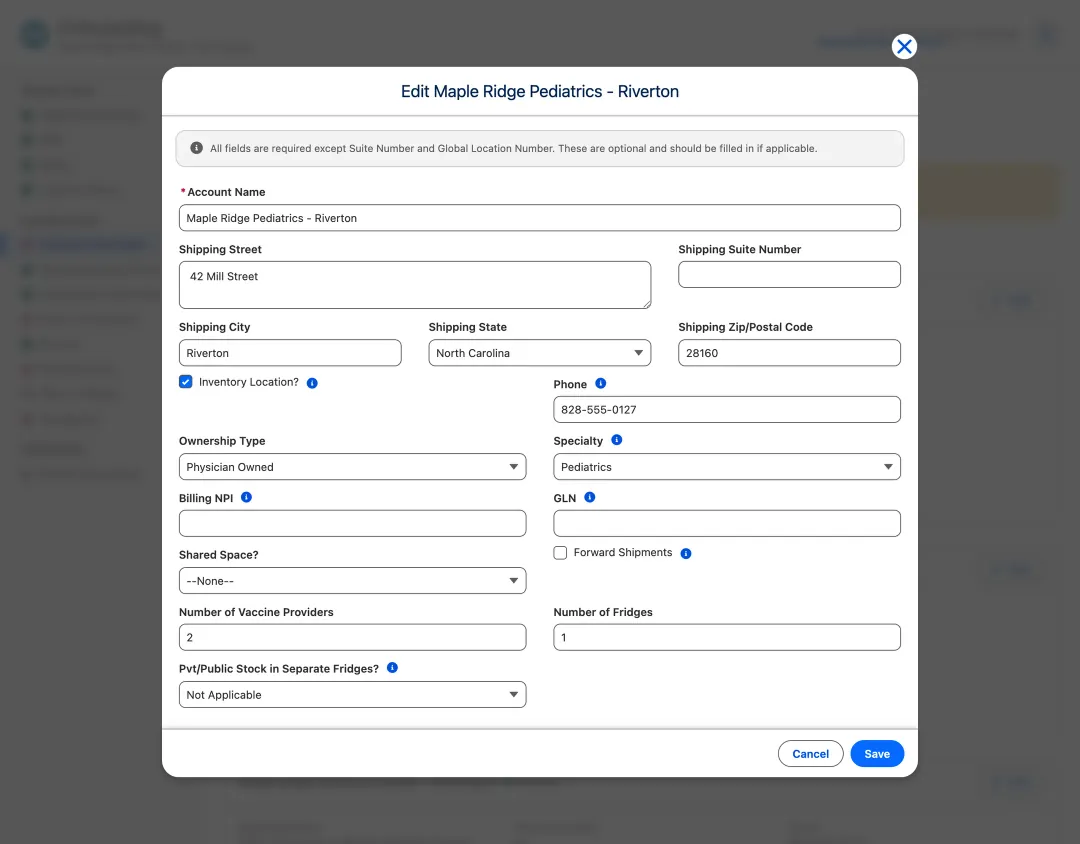Viewport: 1080px width, 844px height.
Task: Click the Shipping Zip/Postal Code field
Action: click(x=789, y=353)
